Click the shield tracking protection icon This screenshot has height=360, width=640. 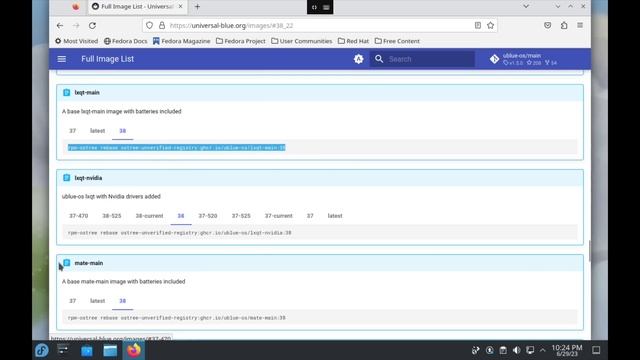[x=149, y=25]
